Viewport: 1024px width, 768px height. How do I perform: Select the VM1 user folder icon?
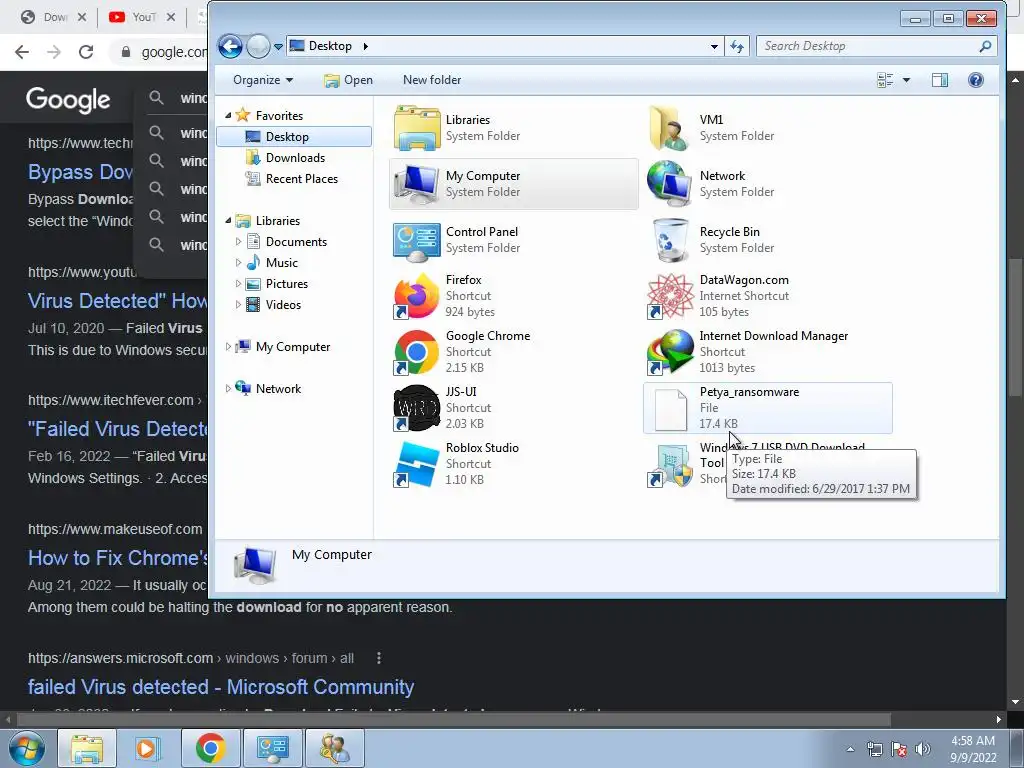coord(670,128)
